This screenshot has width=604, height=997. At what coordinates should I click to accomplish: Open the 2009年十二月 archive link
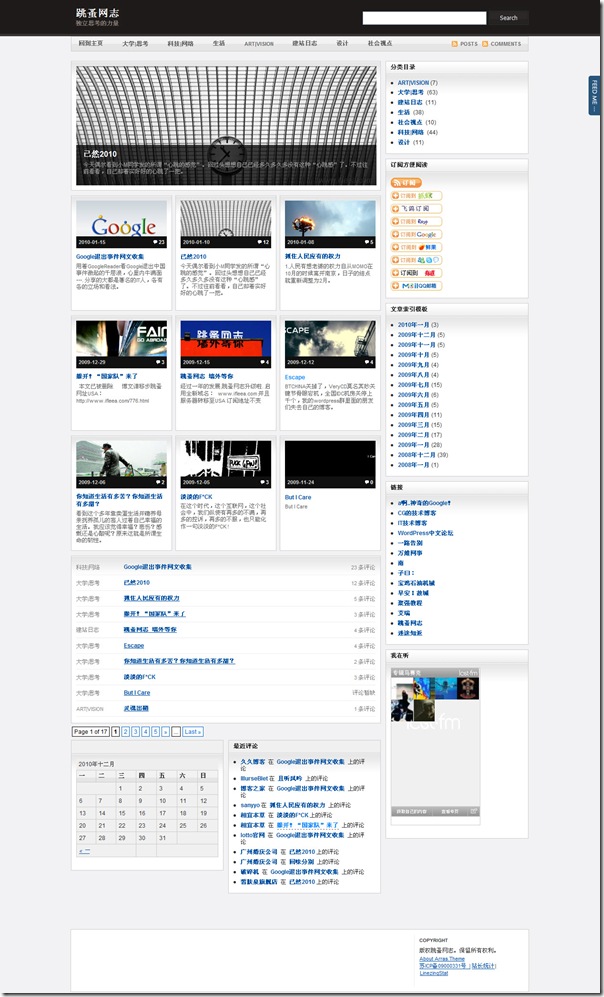tap(416, 334)
